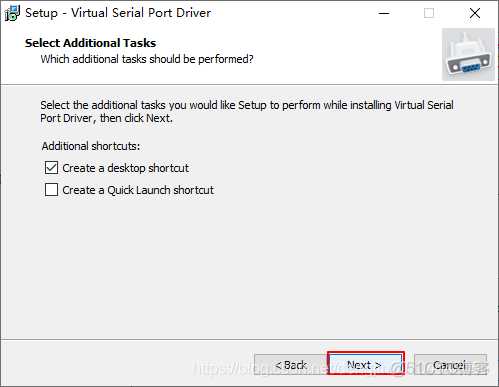Image resolution: width=499 pixels, height=387 pixels.
Task: Click empty gray area below the checkboxes
Action: tap(249, 267)
